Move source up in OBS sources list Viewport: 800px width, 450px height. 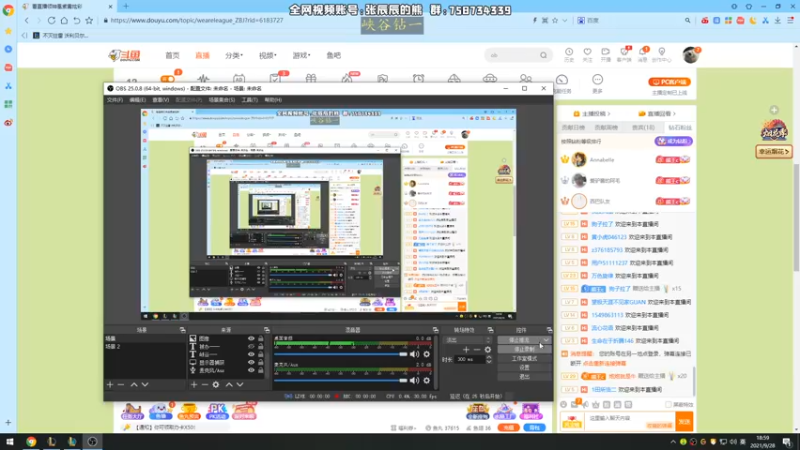229,385
